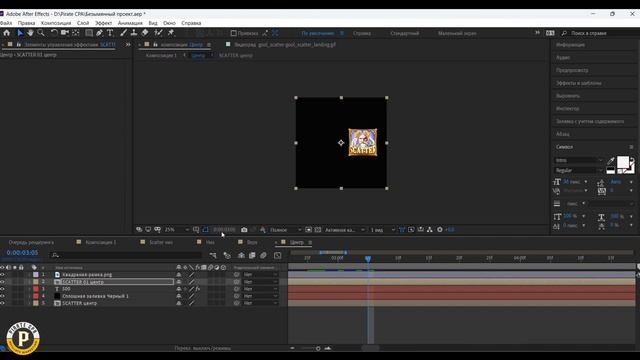640x360 pixels.
Task: Open the 25% magnification dropdown
Action: pyautogui.click(x=177, y=230)
